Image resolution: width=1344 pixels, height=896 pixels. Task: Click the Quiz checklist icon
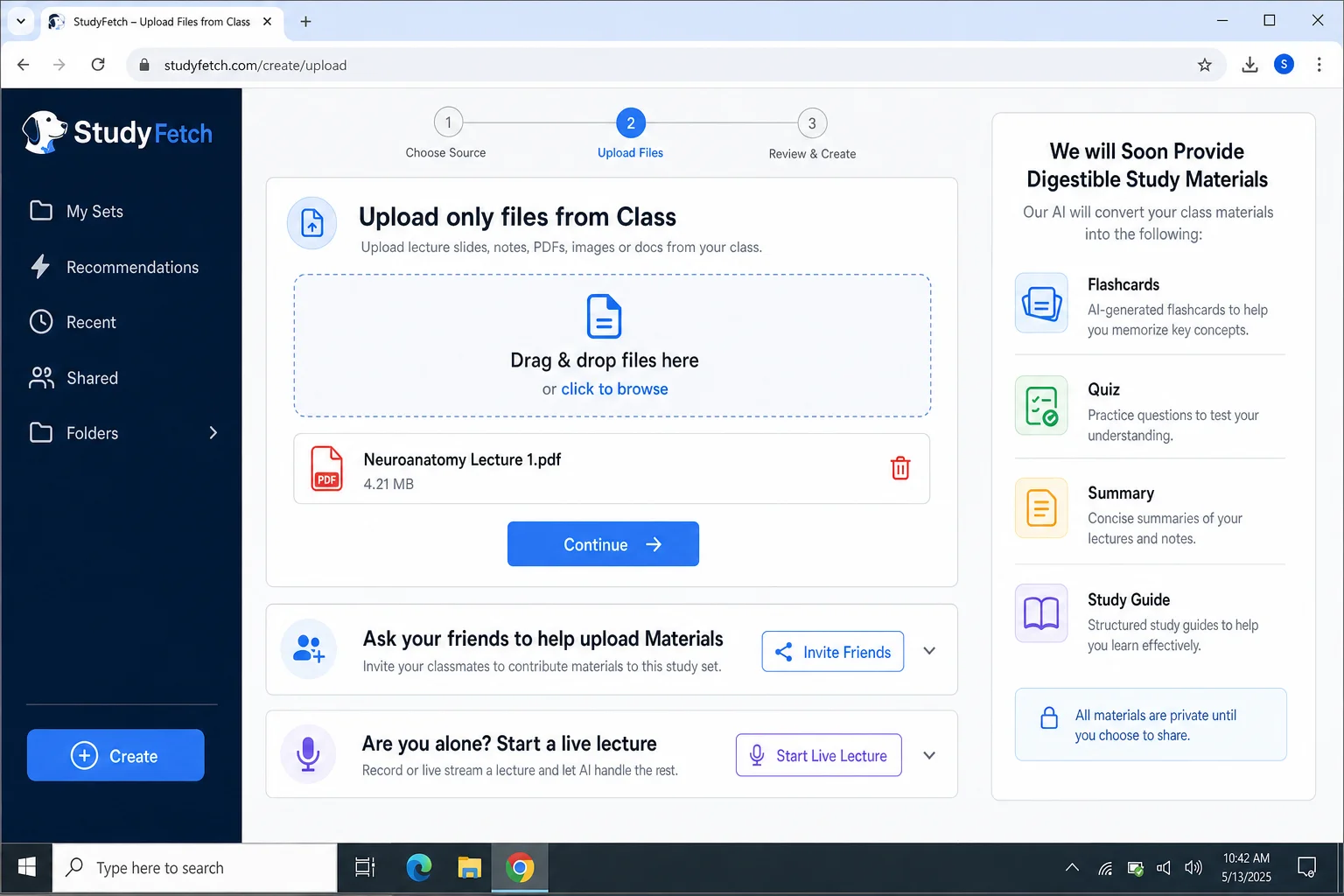point(1041,406)
